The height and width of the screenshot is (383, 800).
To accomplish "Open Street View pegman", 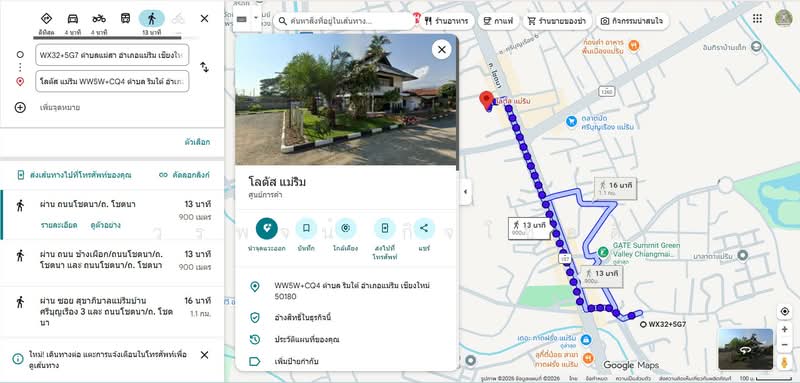I will point(784,363).
